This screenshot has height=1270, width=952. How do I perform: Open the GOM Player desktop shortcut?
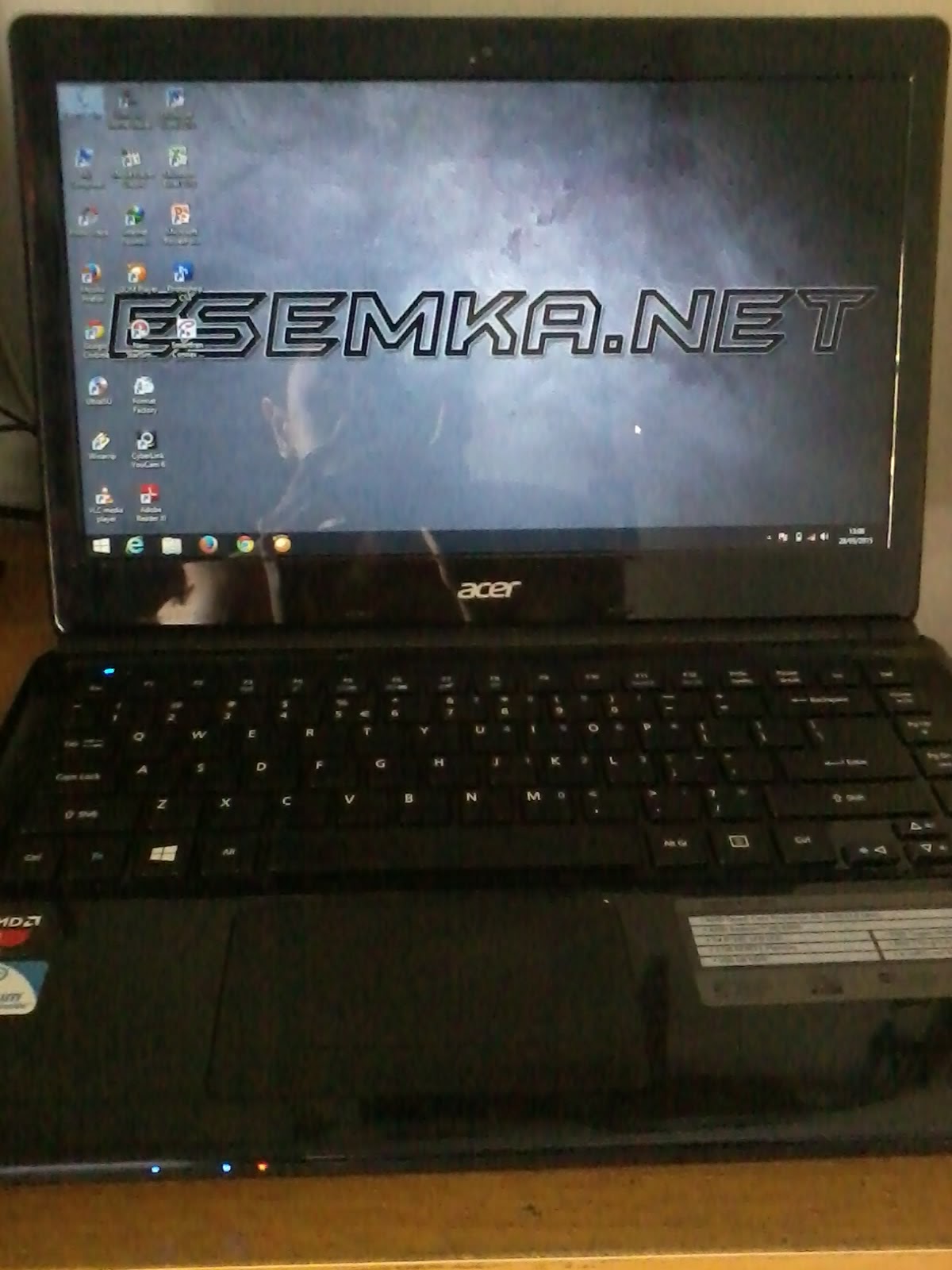pos(136,279)
